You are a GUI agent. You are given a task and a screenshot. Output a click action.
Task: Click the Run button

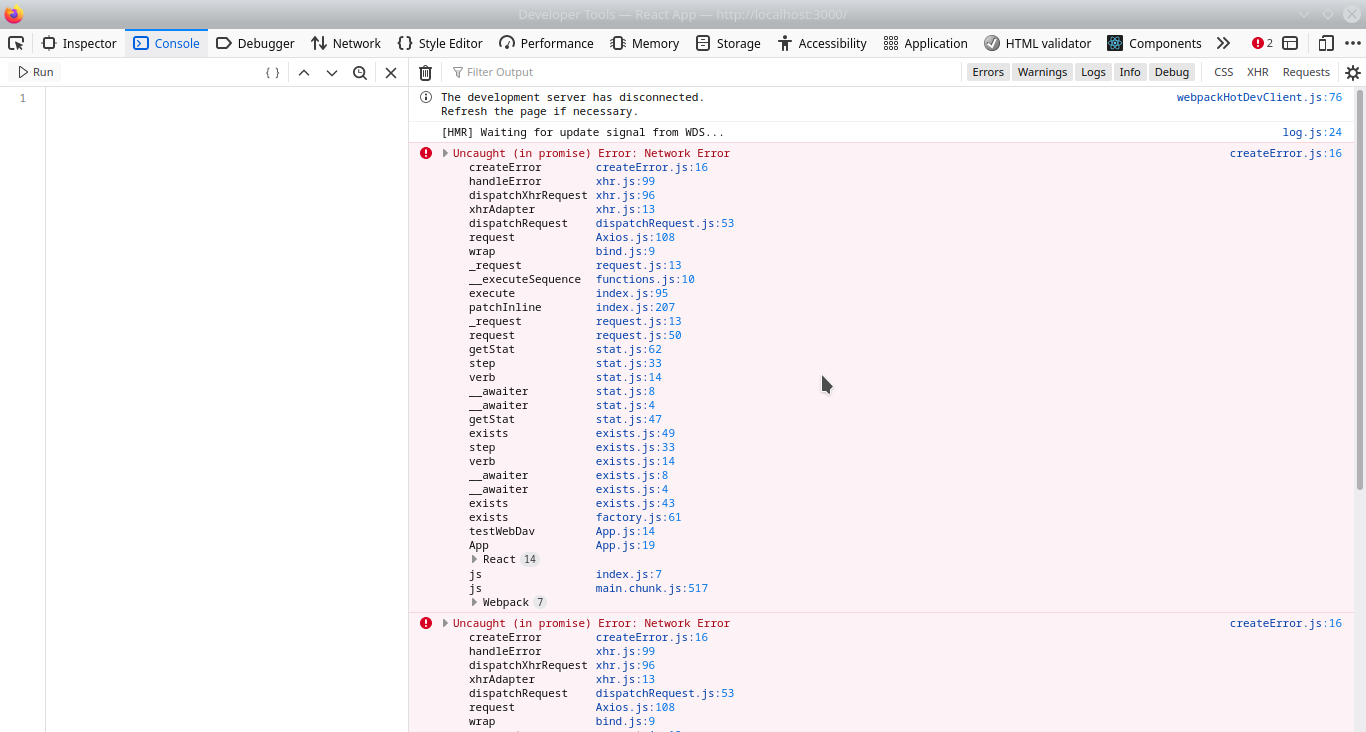click(33, 71)
